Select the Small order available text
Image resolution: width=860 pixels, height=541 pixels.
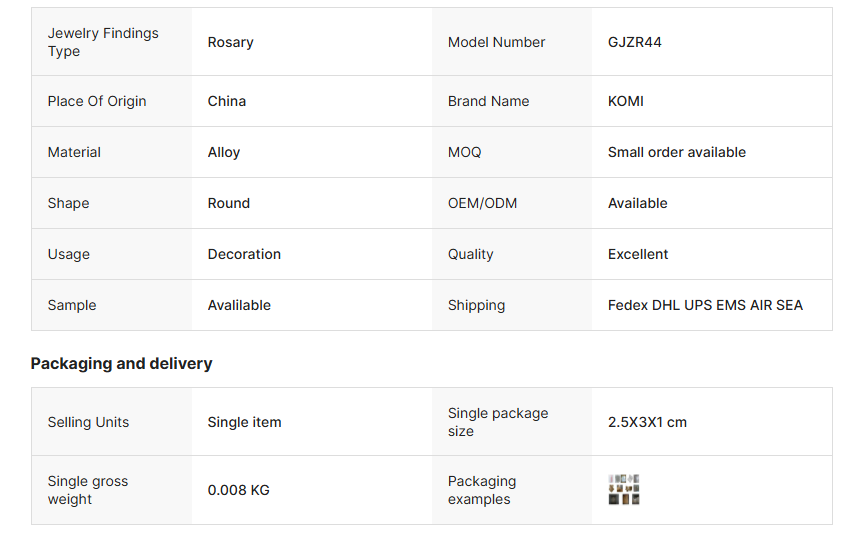[677, 152]
